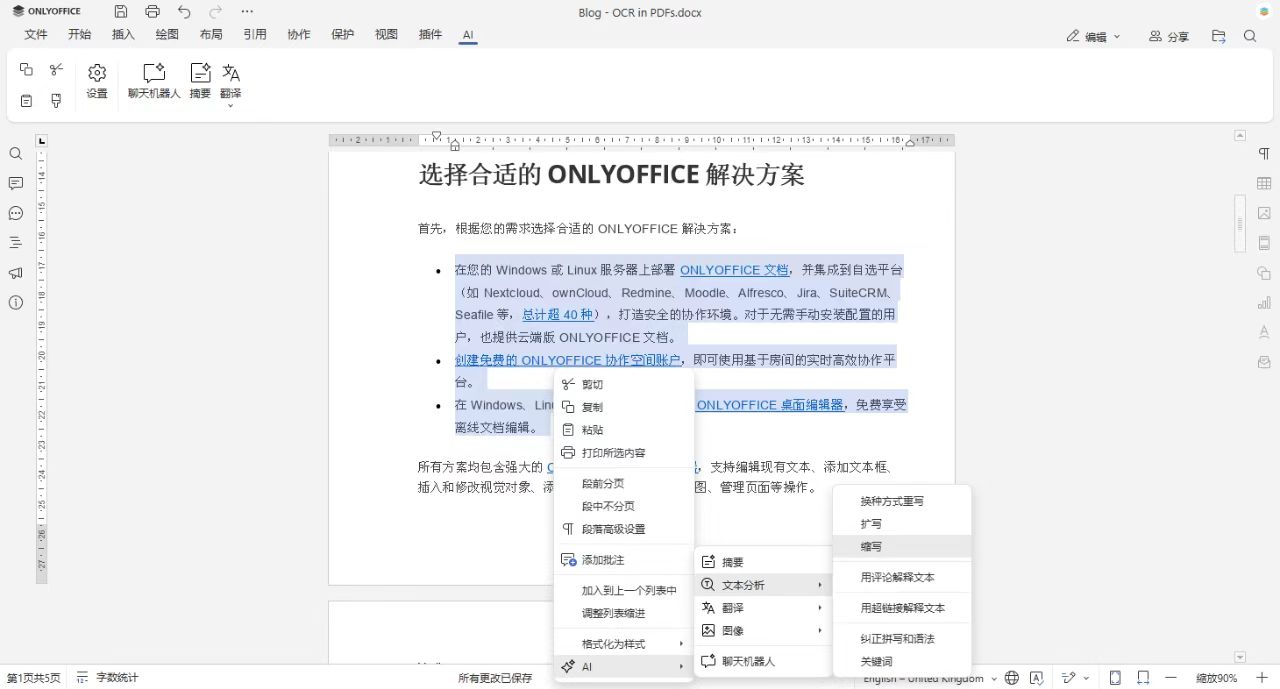This screenshot has height=689, width=1280.
Task: Open the chart settings icon on the right sidebar
Action: (1263, 302)
